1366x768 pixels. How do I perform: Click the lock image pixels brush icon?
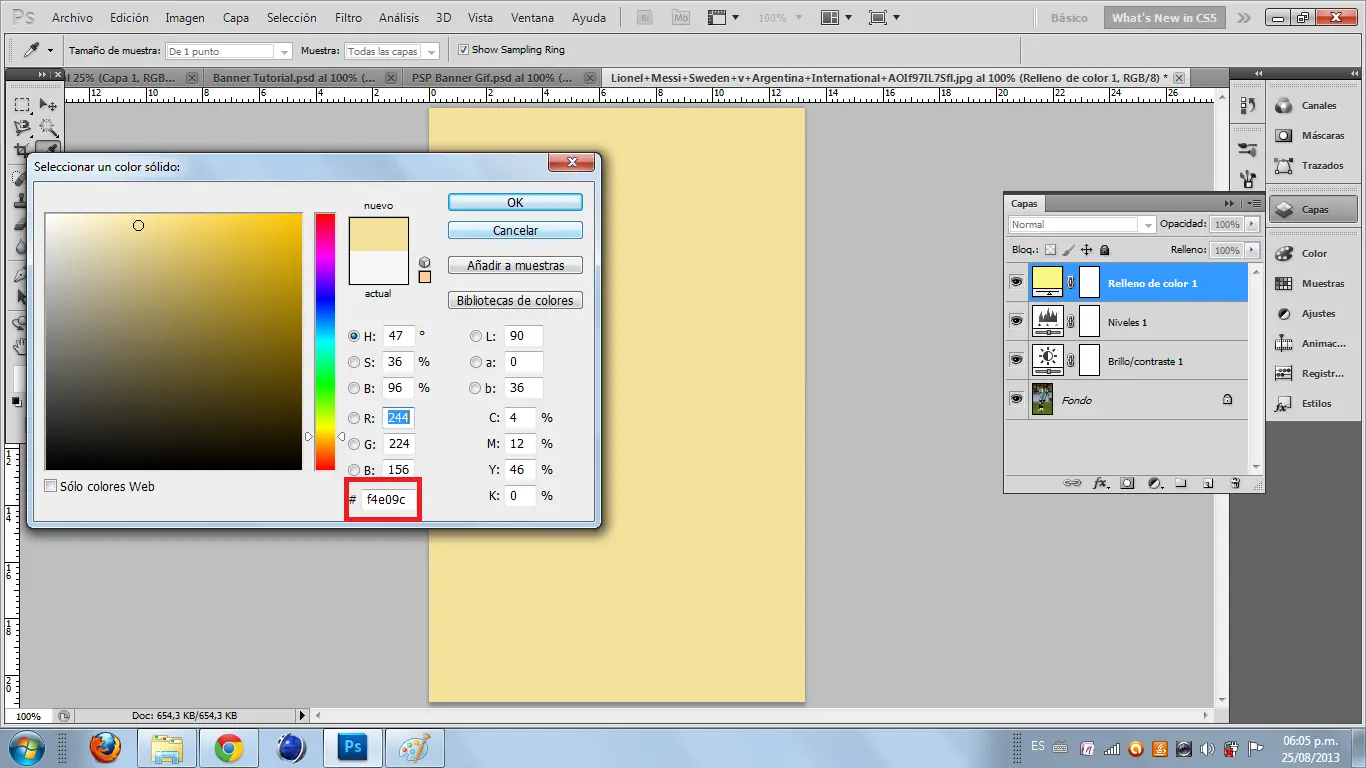[x=1068, y=250]
